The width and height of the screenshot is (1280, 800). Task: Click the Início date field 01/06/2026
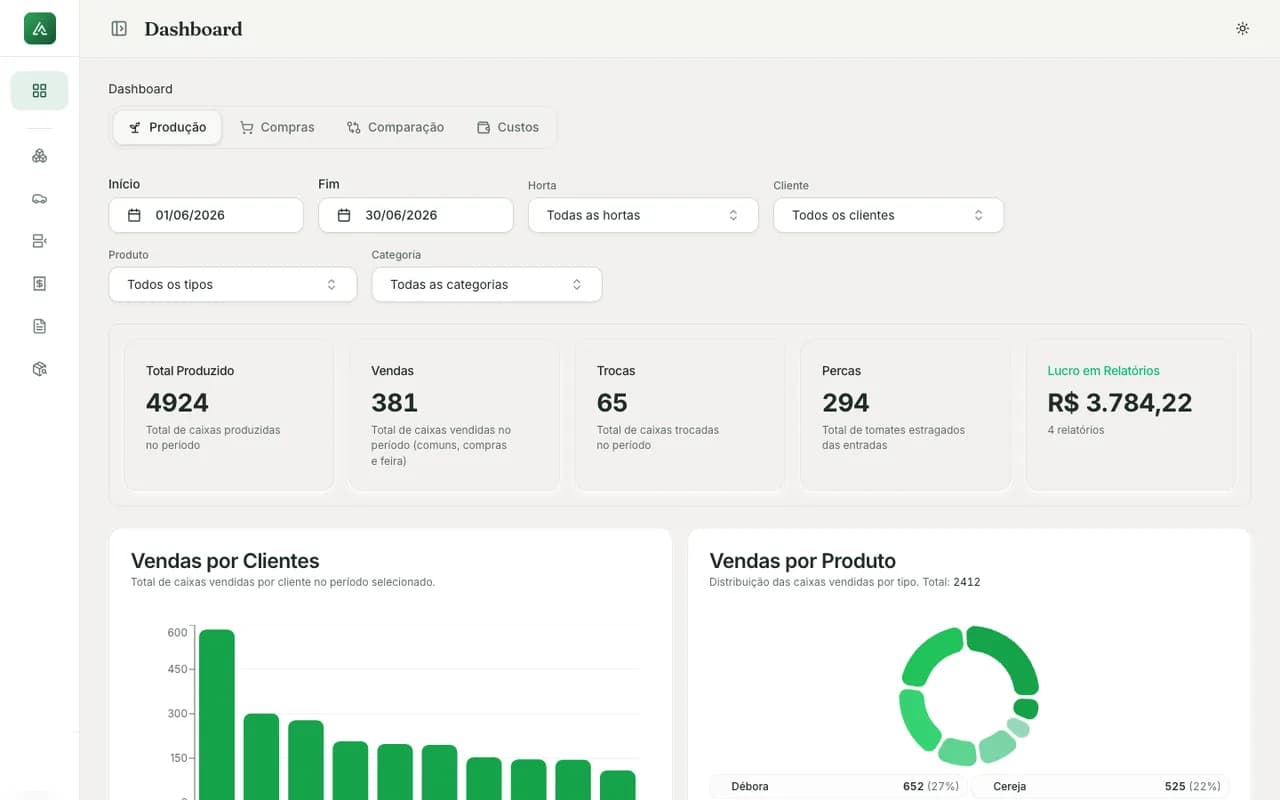(205, 215)
